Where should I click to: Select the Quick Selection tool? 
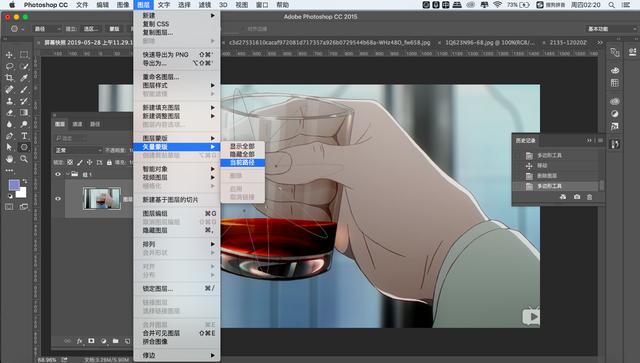tap(24, 66)
